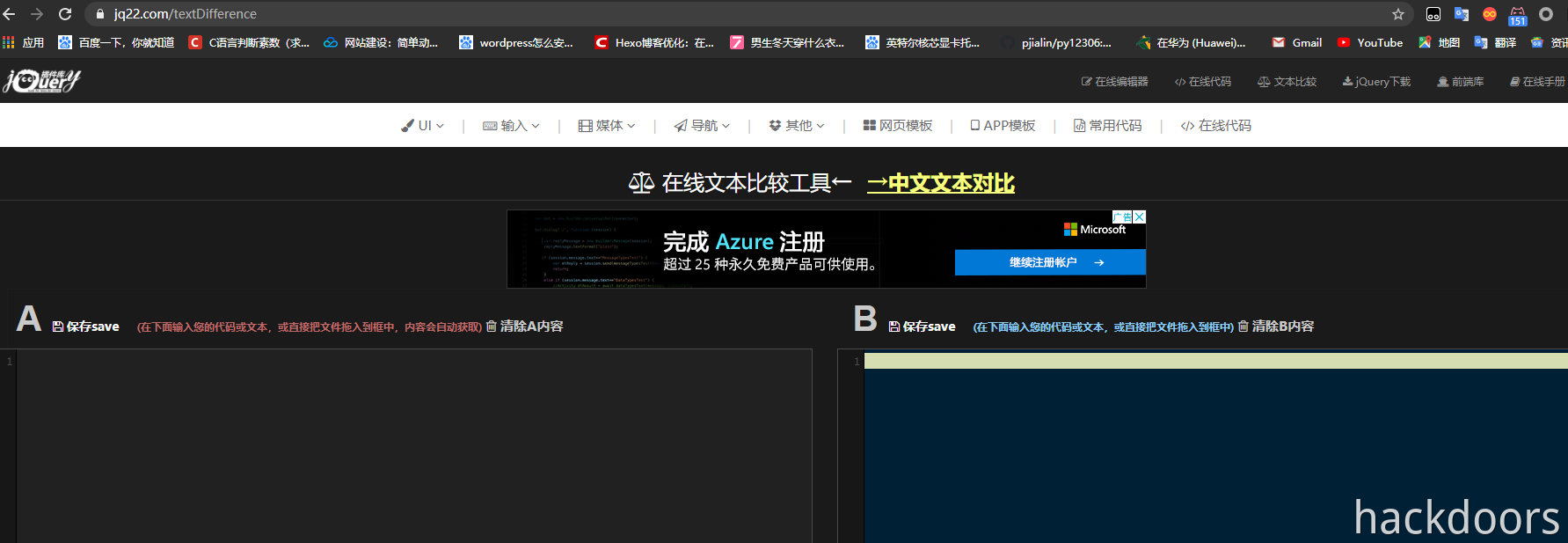
Task: Open the extension showing badge 151
Action: click(x=1518, y=16)
